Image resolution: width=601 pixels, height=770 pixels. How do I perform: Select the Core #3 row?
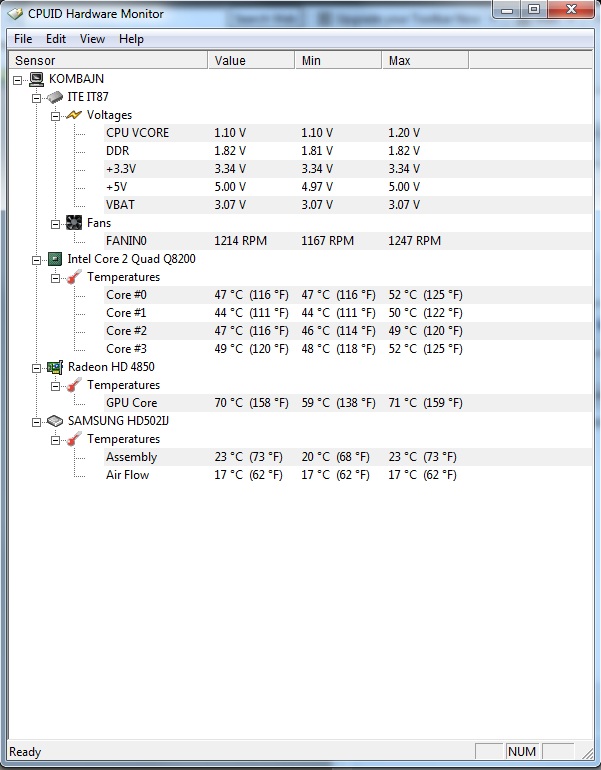tap(348, 349)
